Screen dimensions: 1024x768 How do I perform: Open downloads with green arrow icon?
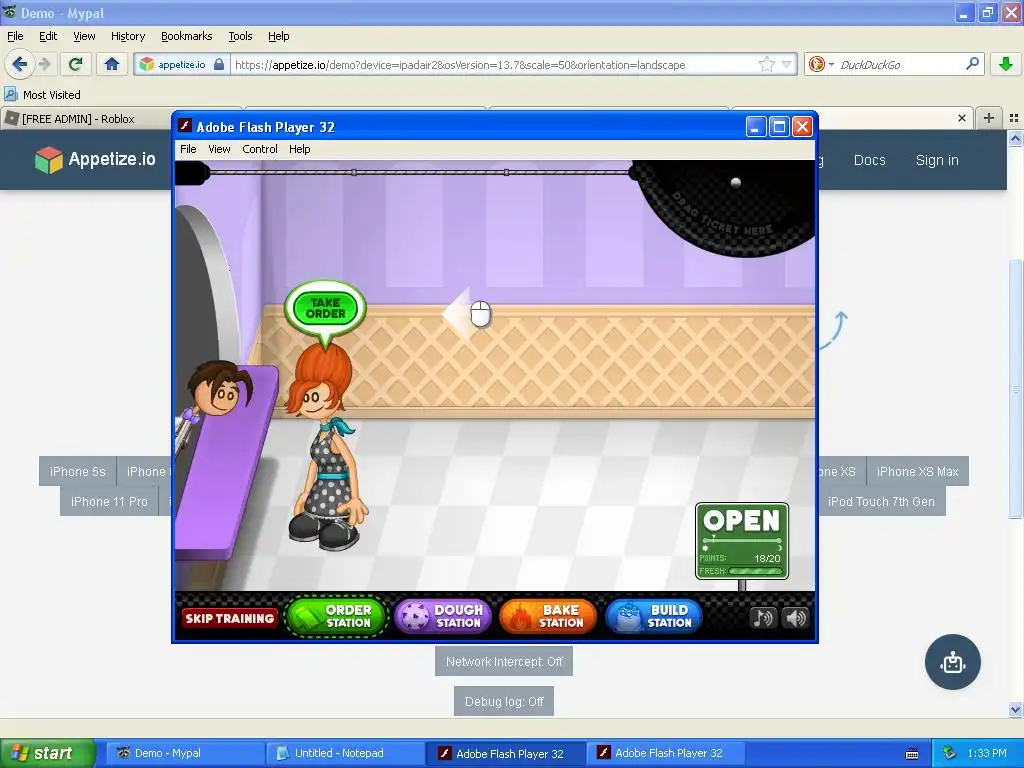point(1006,64)
